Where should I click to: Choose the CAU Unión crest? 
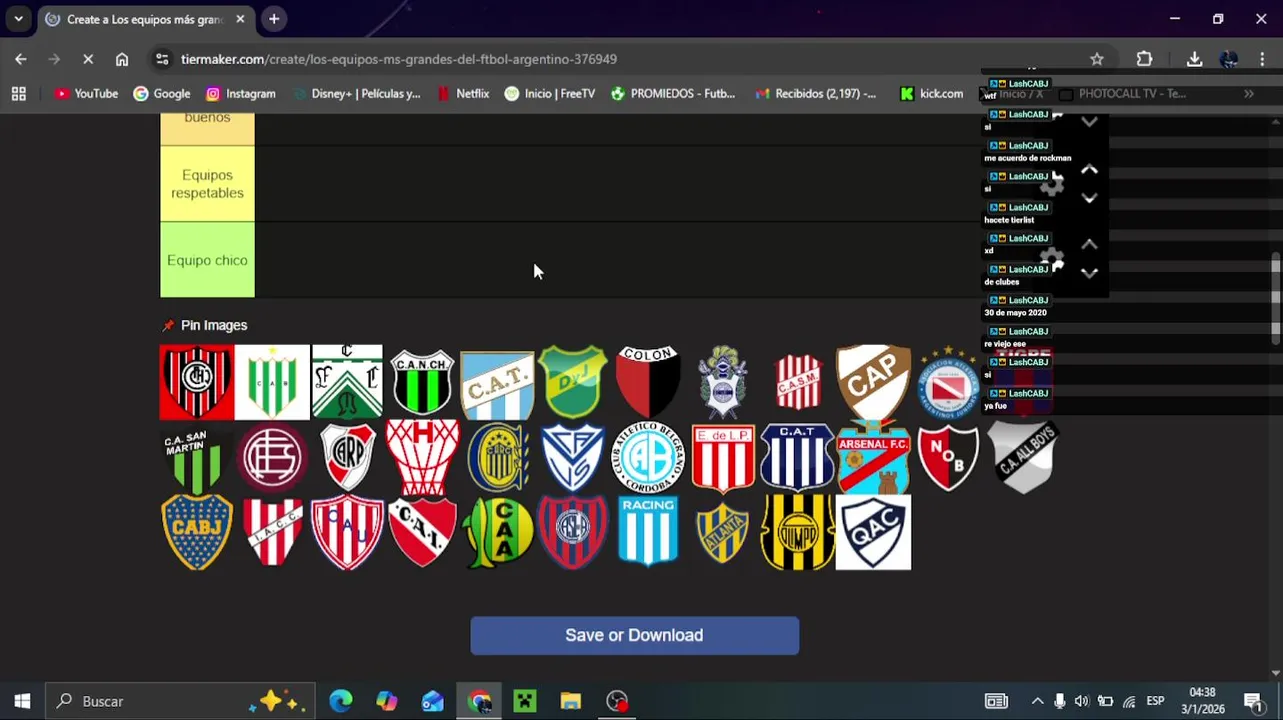pyautogui.click(x=347, y=532)
